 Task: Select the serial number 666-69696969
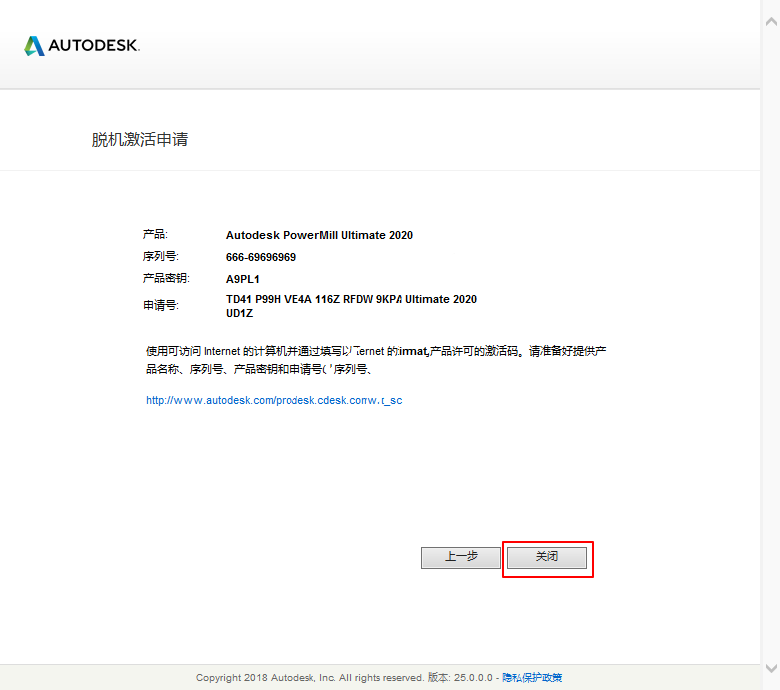click(x=261, y=257)
